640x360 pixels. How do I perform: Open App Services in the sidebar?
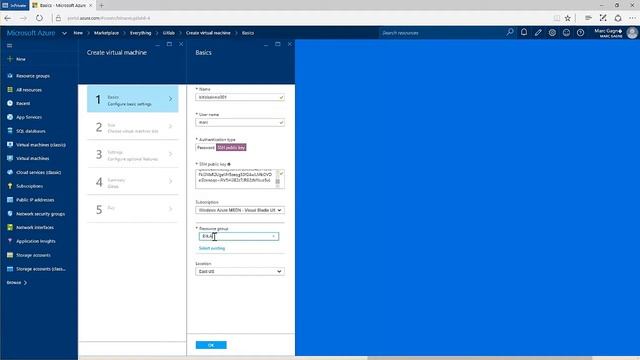click(29, 117)
